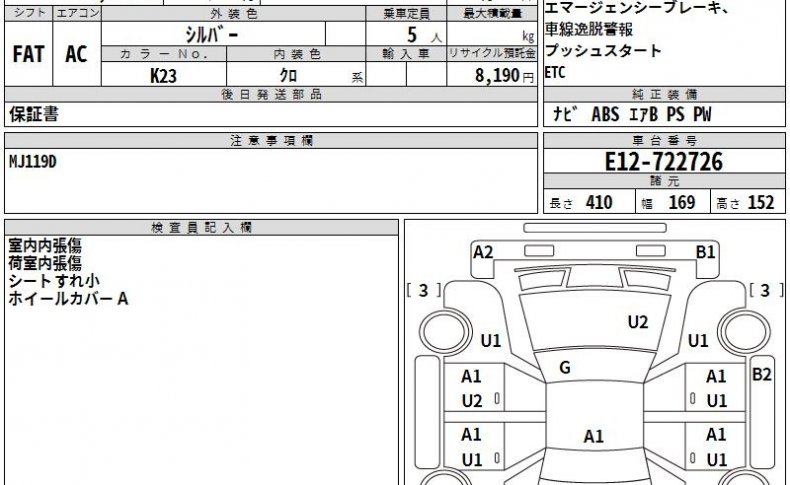
Task: Click the height value '152'
Action: click(761, 202)
